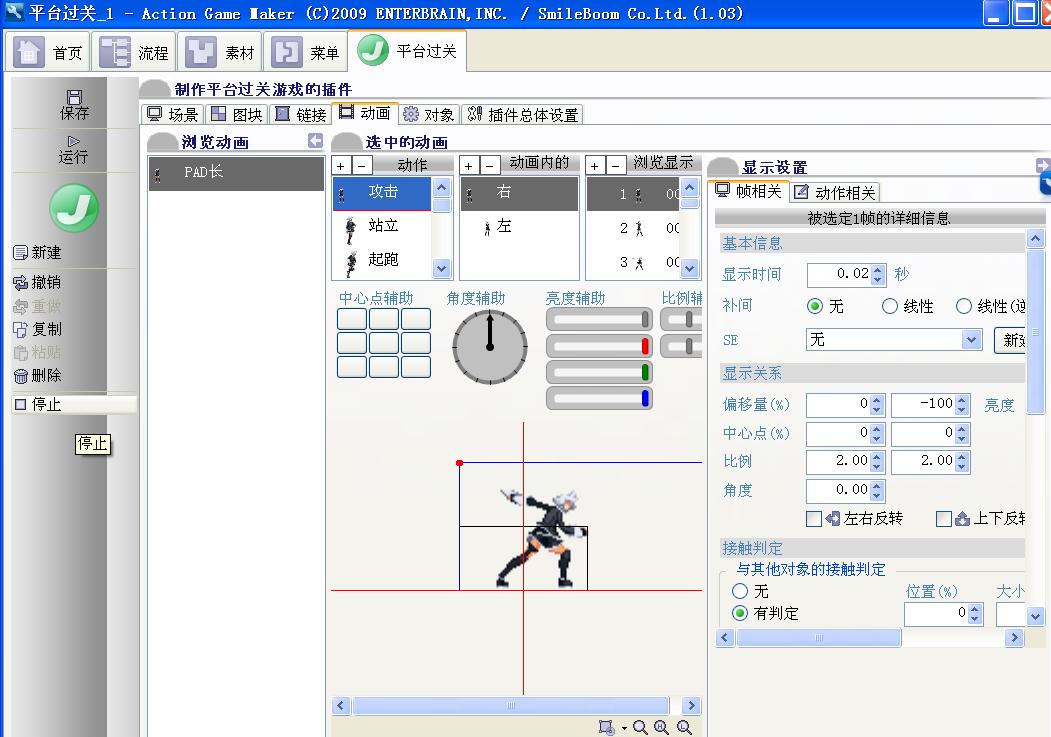The image size is (1051, 737).
Task: Select frame 2 in 浏览显示 list
Action: [x=634, y=228]
